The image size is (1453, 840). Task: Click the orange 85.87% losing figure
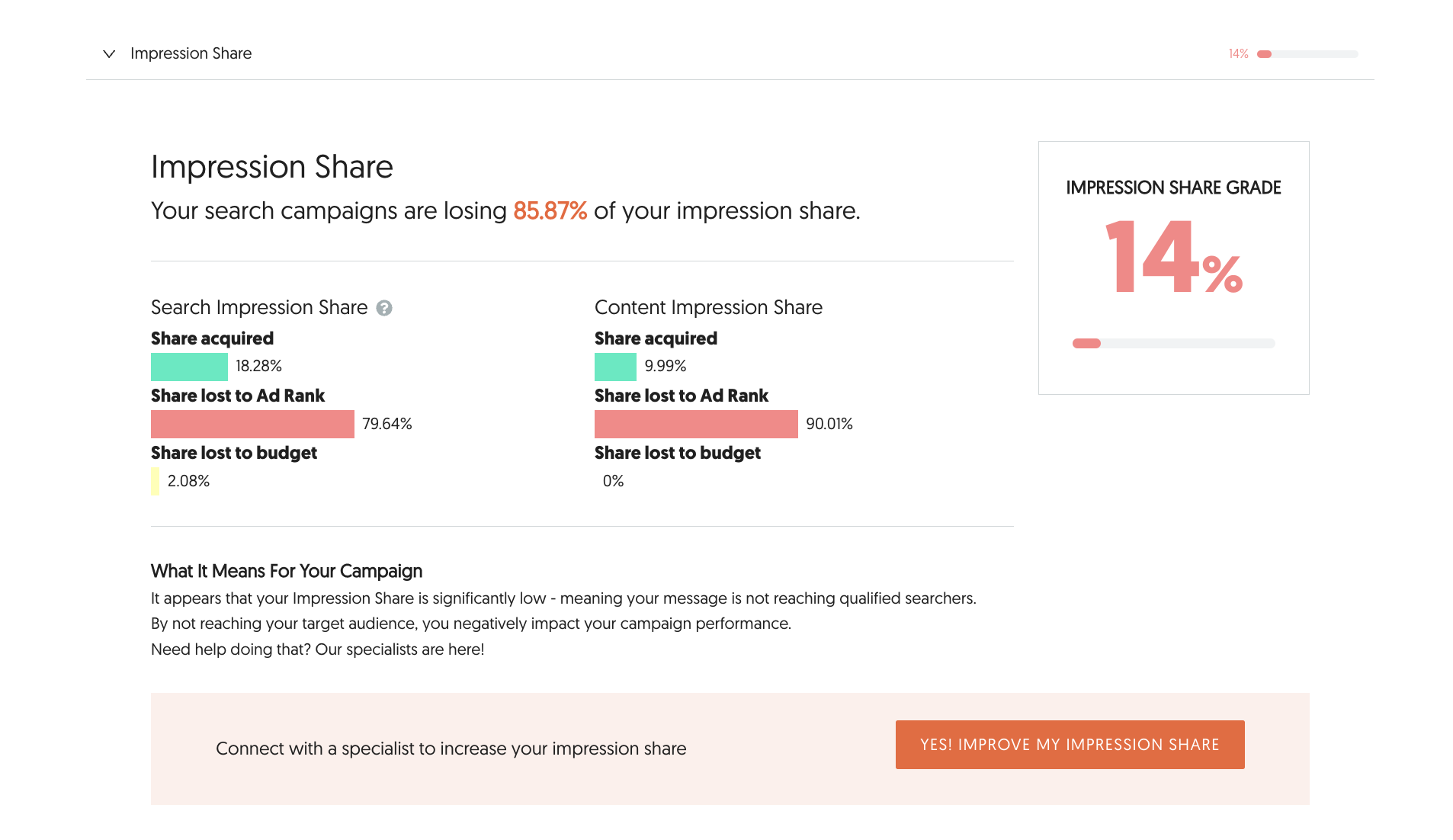click(550, 211)
